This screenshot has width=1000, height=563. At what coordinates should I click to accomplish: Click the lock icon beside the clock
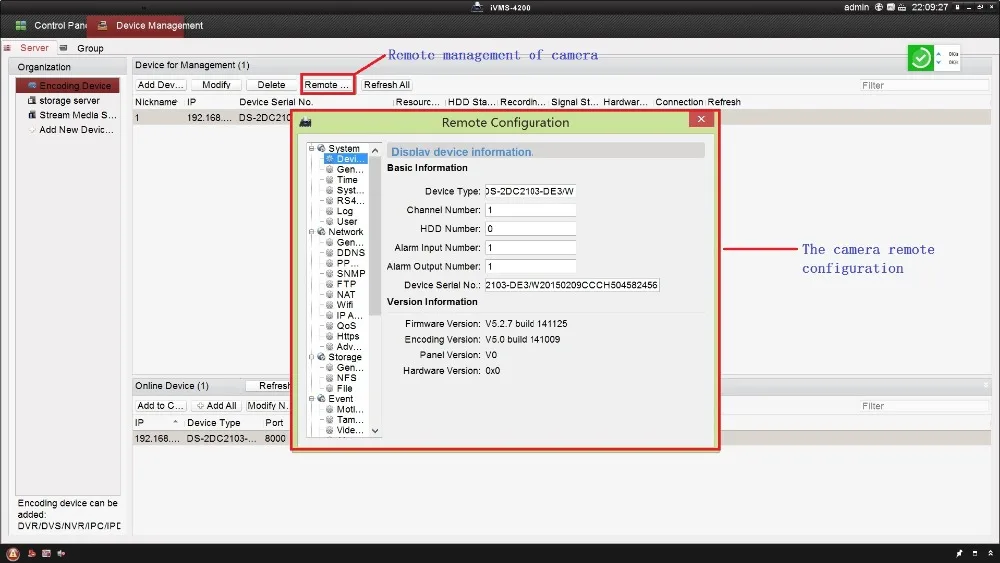tap(957, 7)
